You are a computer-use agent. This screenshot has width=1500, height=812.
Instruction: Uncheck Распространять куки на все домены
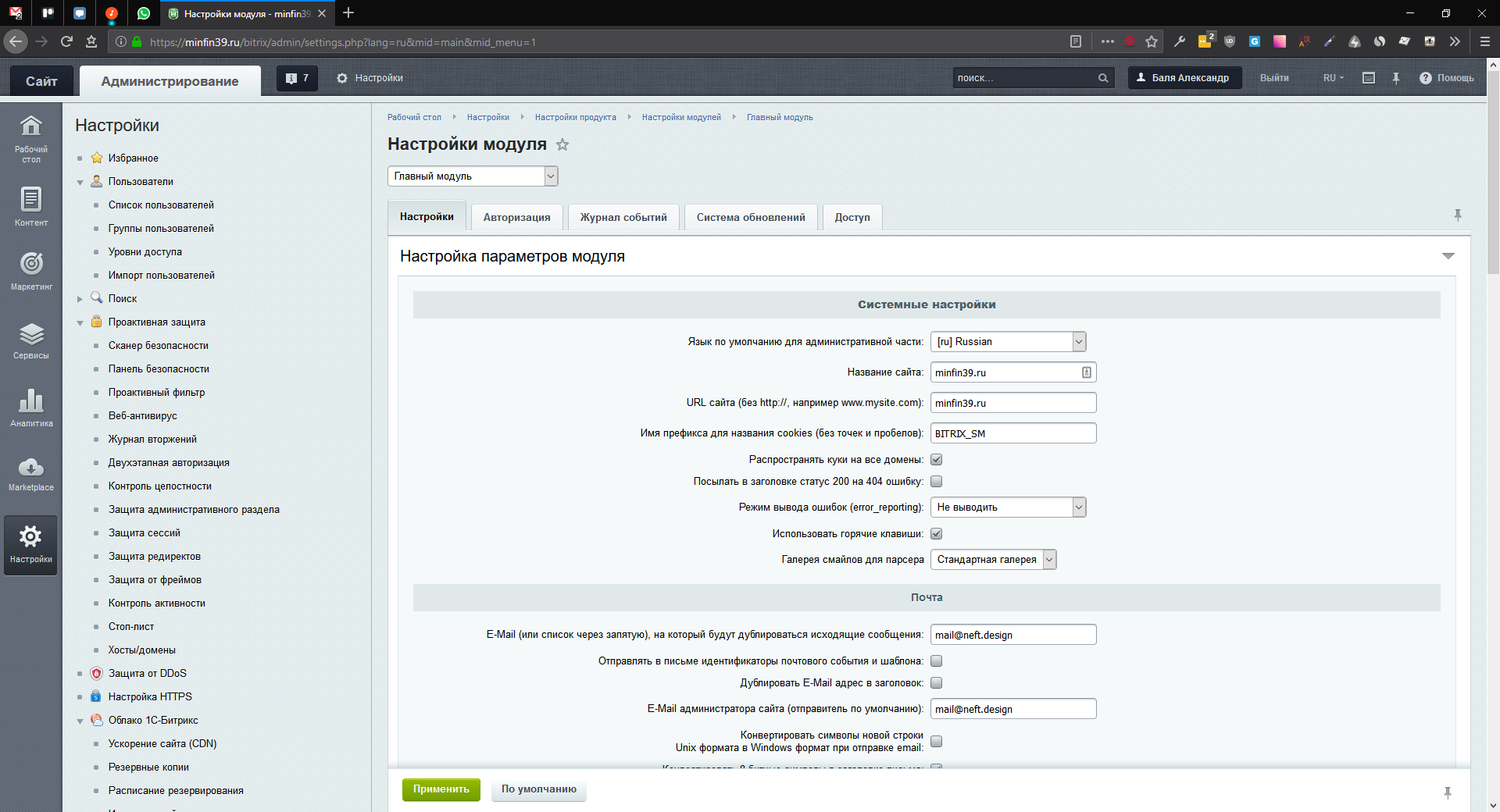(936, 460)
